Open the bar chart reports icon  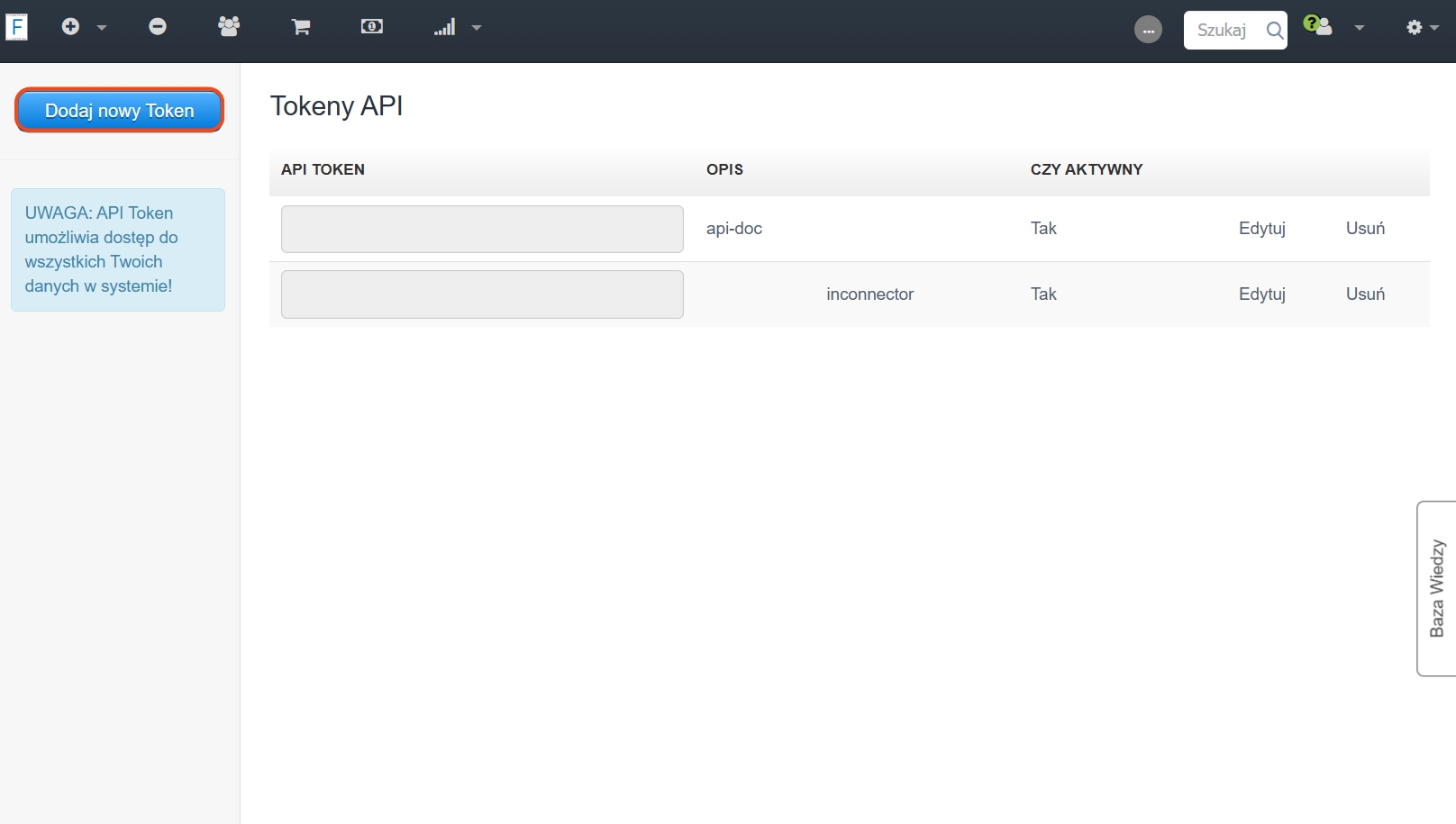tap(444, 28)
